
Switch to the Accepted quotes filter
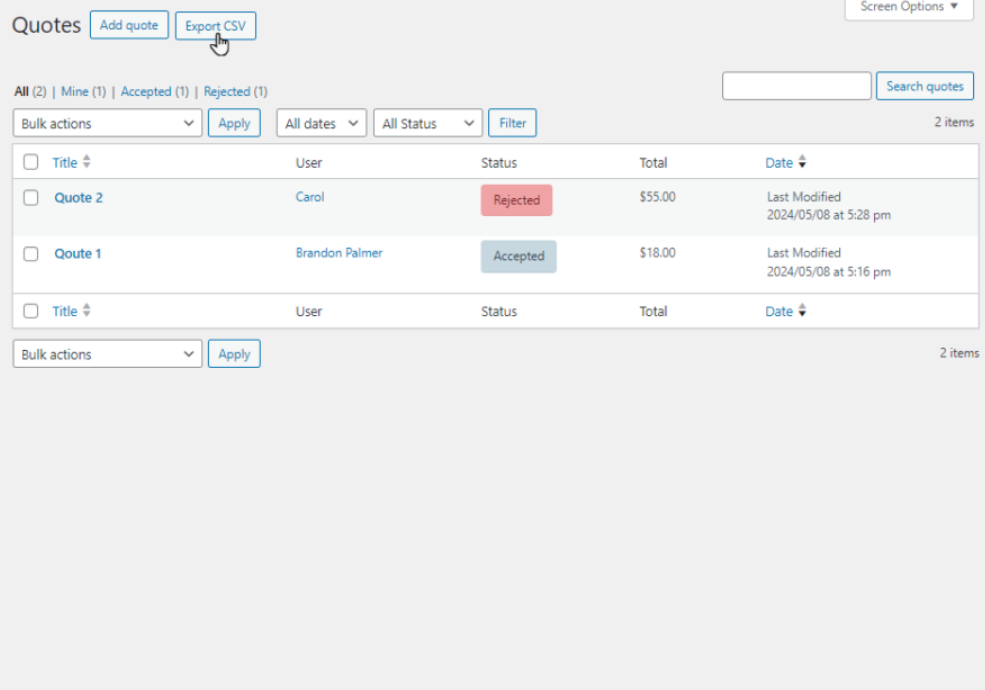point(146,92)
